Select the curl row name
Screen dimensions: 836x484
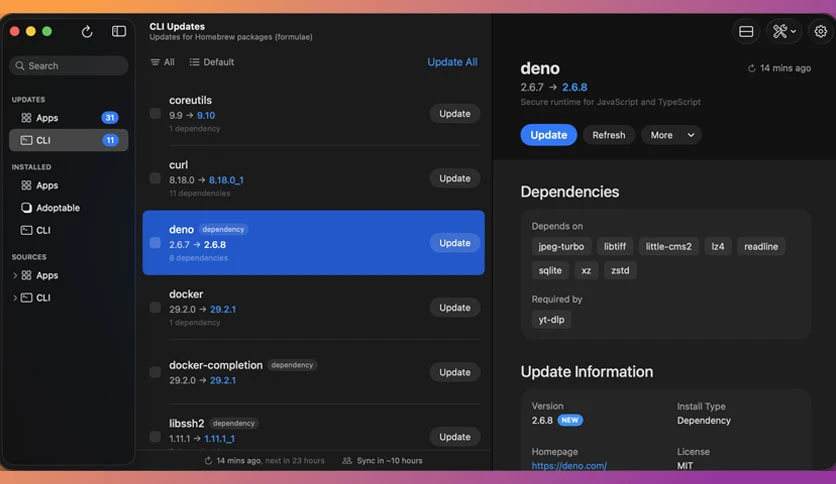pyautogui.click(x=179, y=165)
